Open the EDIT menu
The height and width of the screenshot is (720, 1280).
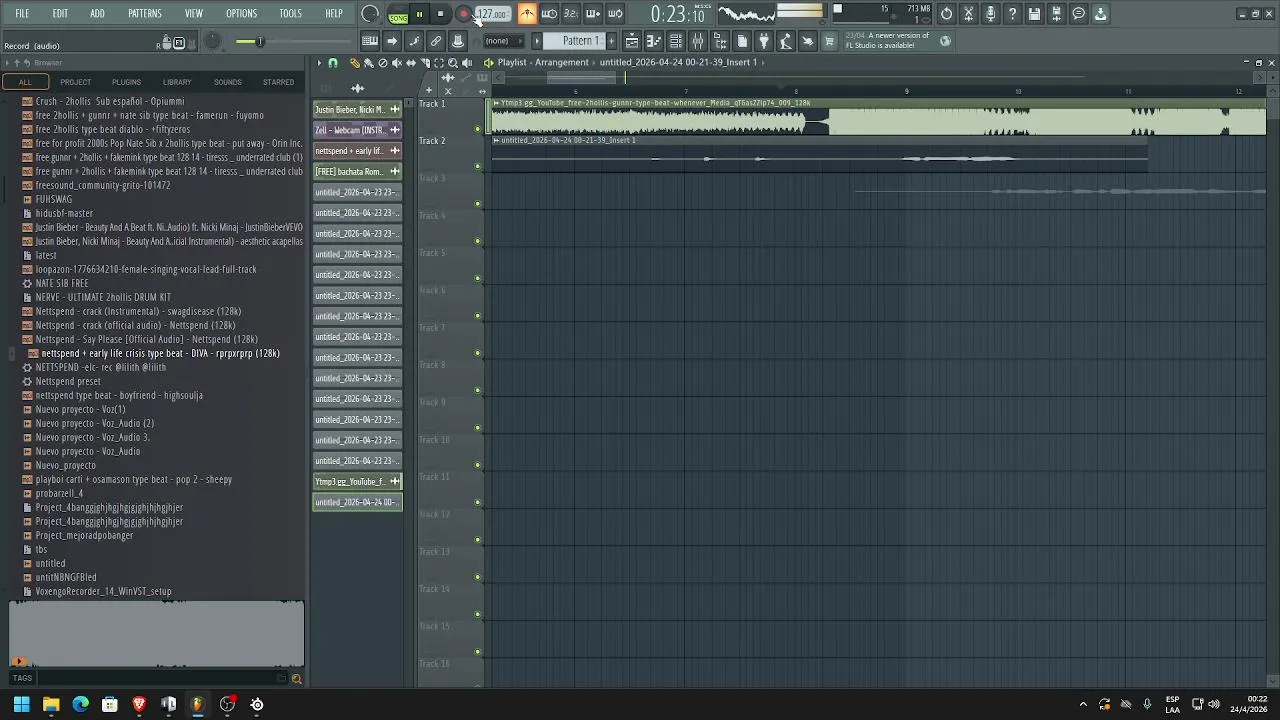click(x=60, y=14)
